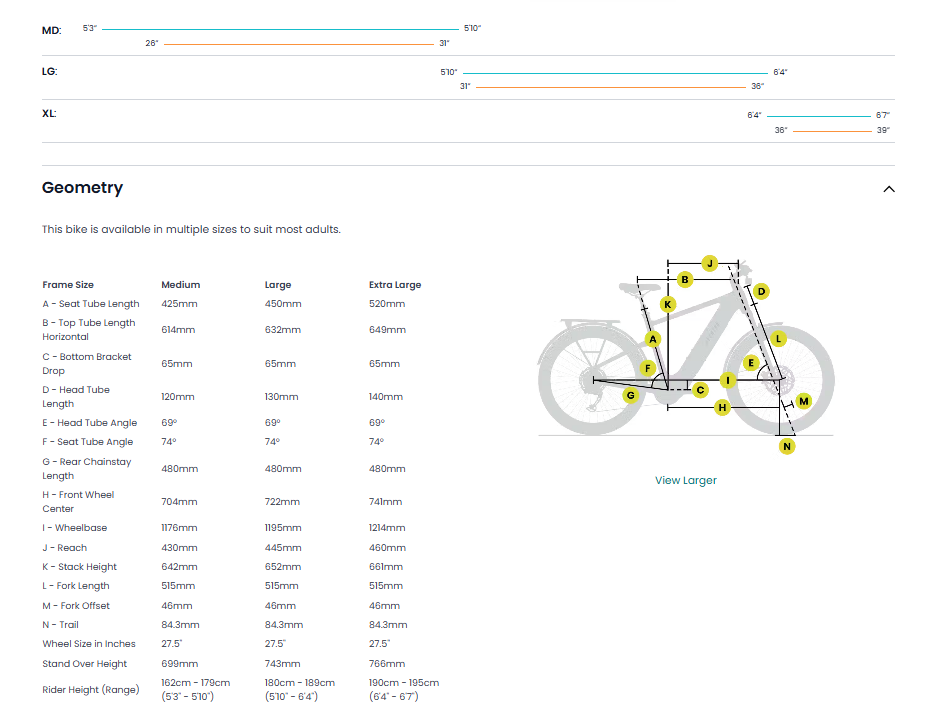
Task: Click the L fork length marker
Action: click(x=778, y=339)
